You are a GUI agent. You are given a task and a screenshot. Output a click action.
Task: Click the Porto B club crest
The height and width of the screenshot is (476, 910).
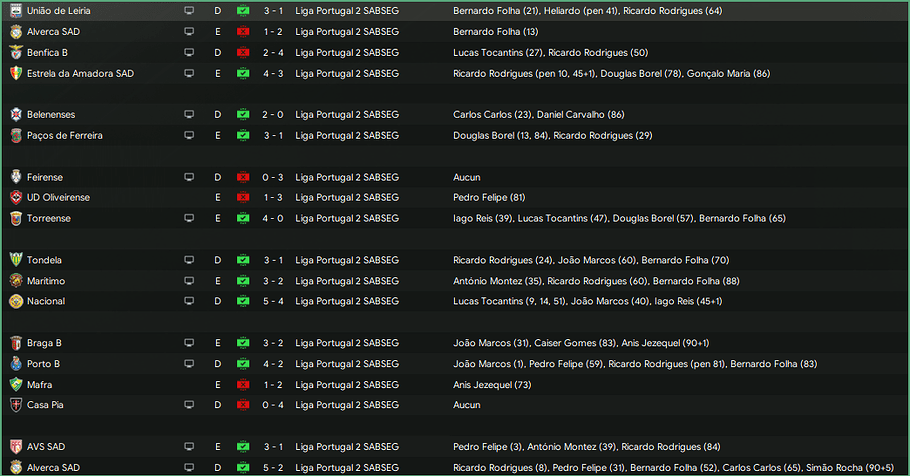click(x=16, y=364)
